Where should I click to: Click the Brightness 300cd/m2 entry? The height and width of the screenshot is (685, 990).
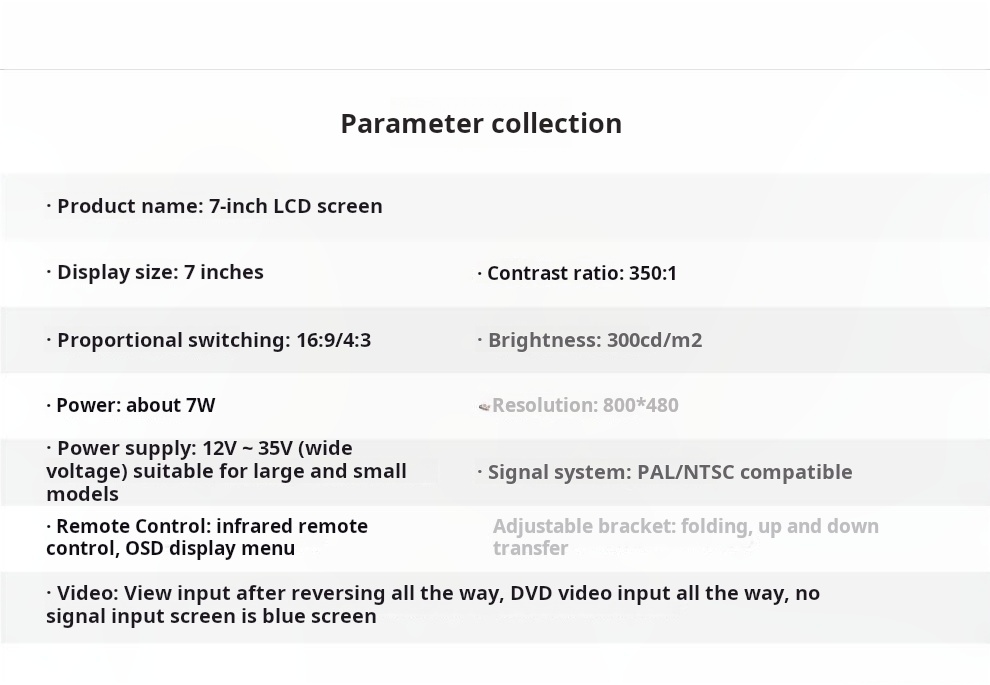coord(590,340)
